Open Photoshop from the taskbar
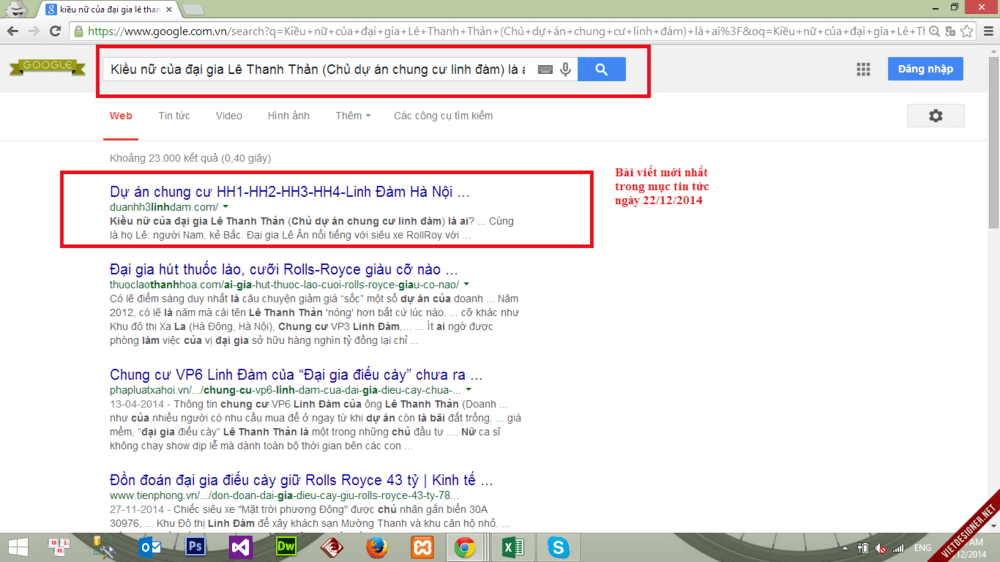1000x562 pixels. coord(195,547)
